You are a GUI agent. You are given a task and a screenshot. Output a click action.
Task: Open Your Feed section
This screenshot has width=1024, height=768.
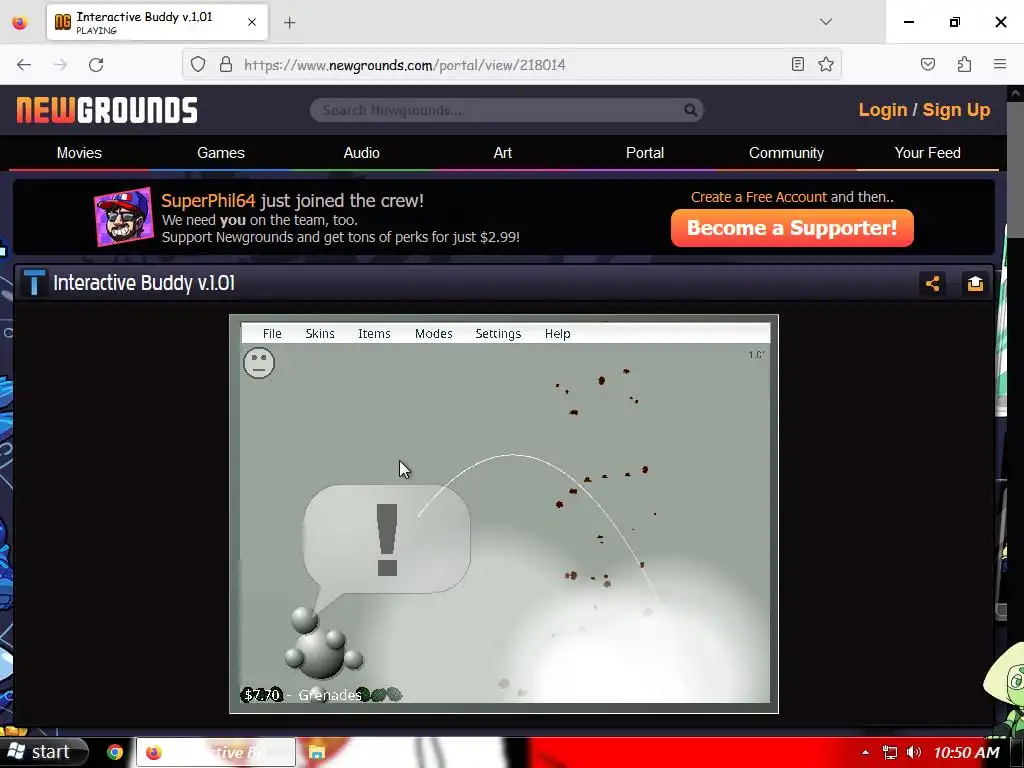[927, 153]
